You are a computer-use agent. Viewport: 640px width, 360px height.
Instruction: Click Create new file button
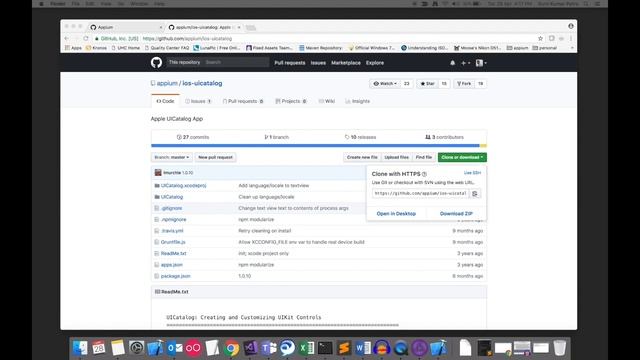coord(362,157)
